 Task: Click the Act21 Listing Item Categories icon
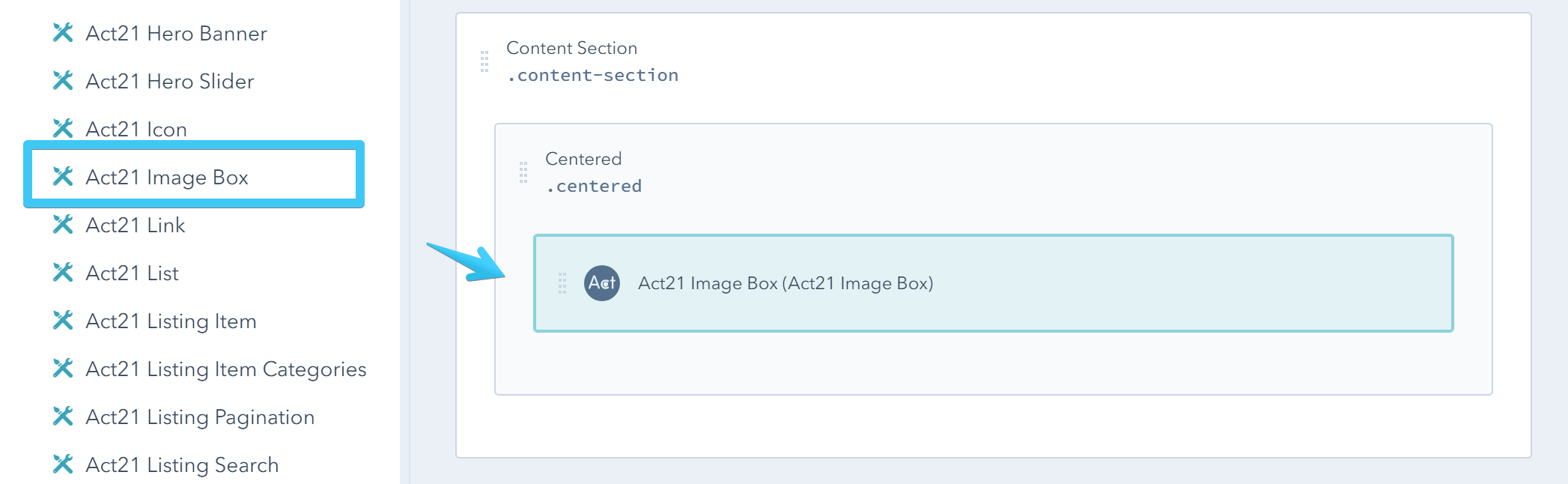(x=63, y=369)
